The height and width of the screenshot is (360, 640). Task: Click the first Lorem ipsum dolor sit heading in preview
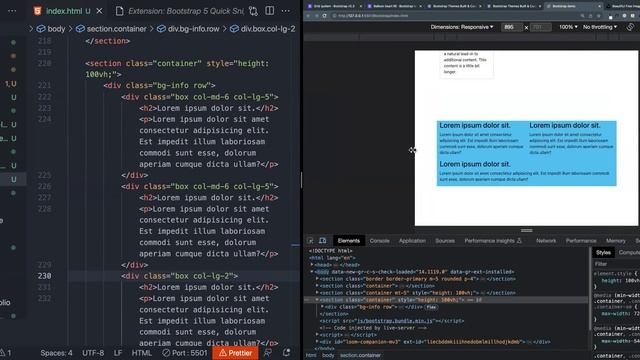click(x=475, y=125)
